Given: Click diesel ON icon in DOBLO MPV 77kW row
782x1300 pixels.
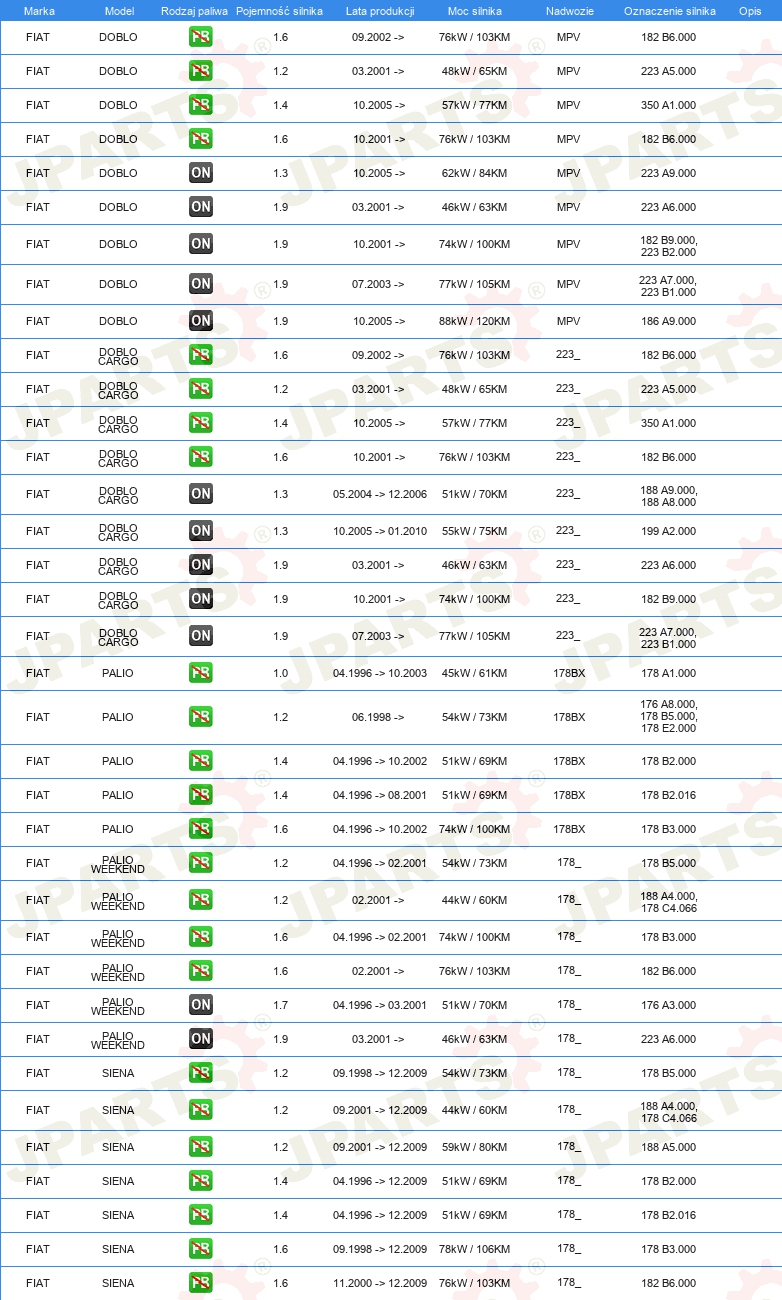Looking at the screenshot, I should (x=201, y=284).
